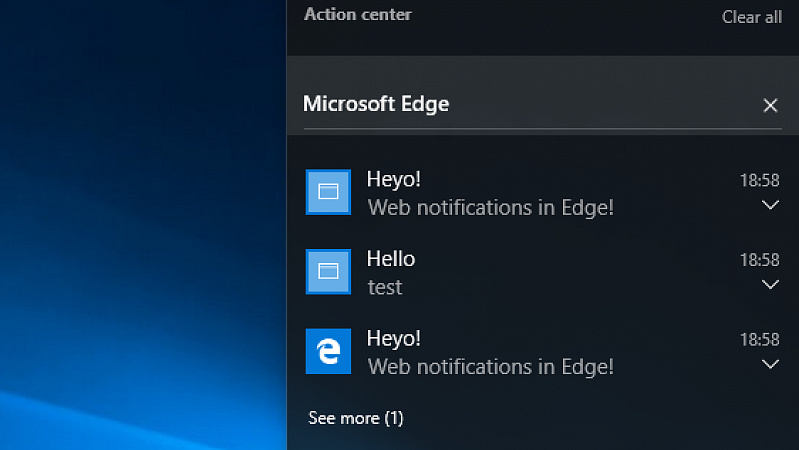The image size is (799, 450).
Task: Click the window icon beside the Hello notification
Action: point(328,272)
